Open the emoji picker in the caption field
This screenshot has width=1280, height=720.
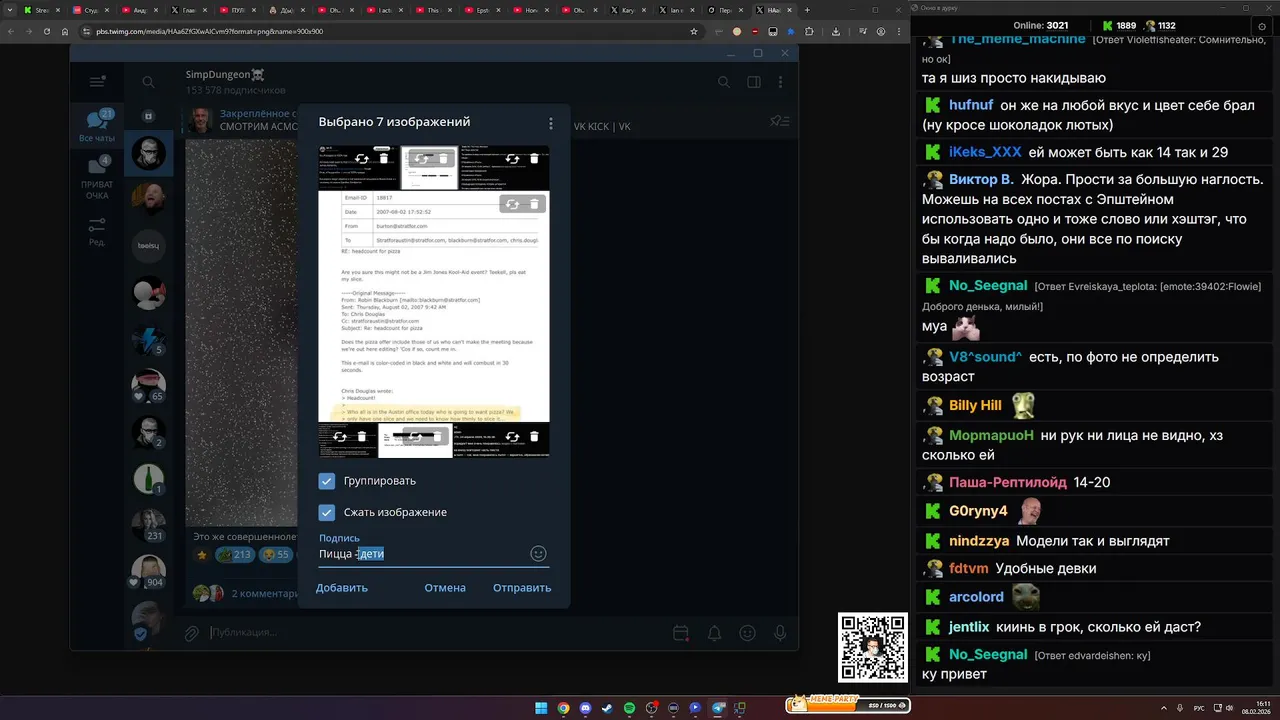[x=538, y=554]
